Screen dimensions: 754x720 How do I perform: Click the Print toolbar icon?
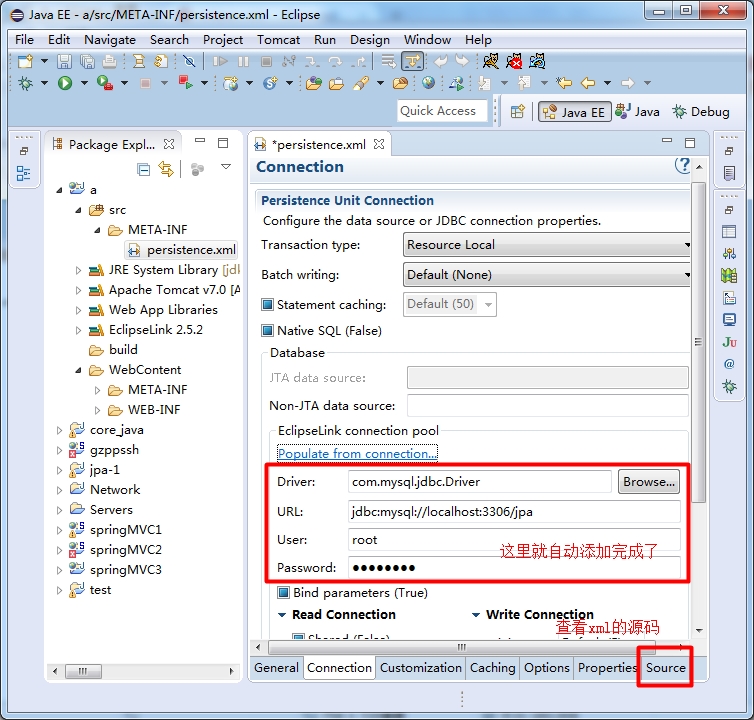pos(110,62)
